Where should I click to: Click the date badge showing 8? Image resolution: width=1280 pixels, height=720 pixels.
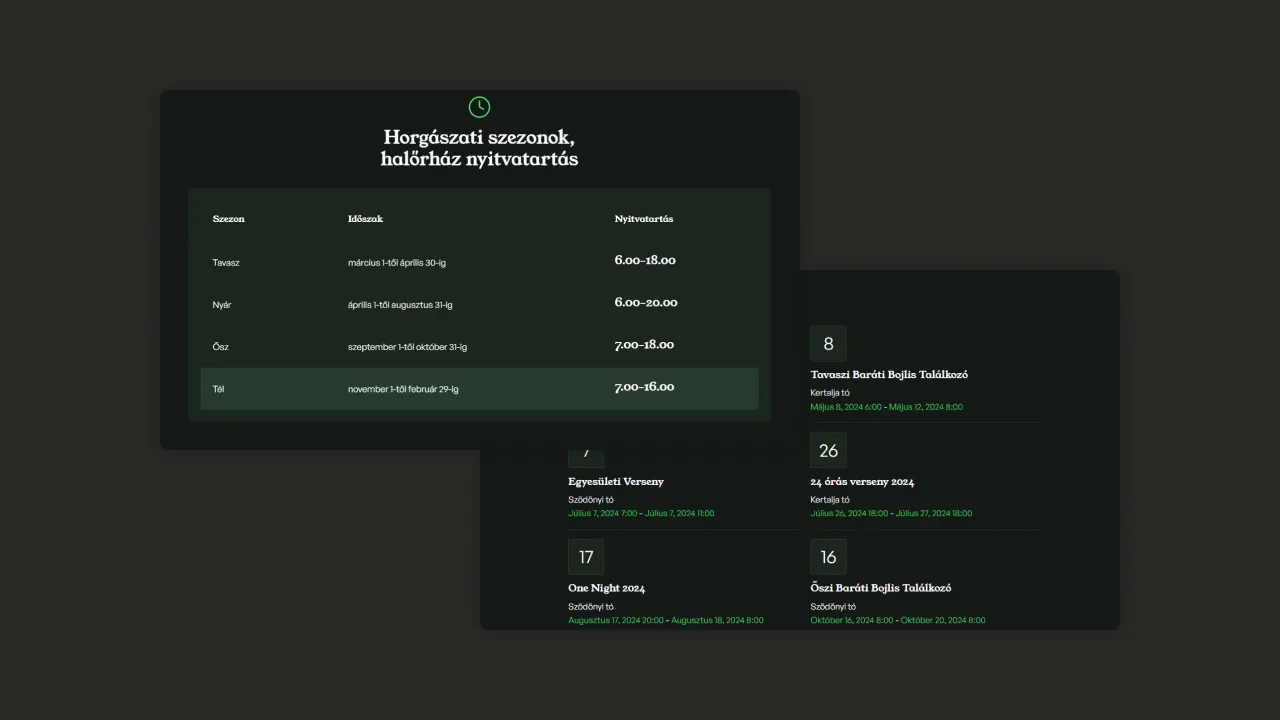pos(828,344)
